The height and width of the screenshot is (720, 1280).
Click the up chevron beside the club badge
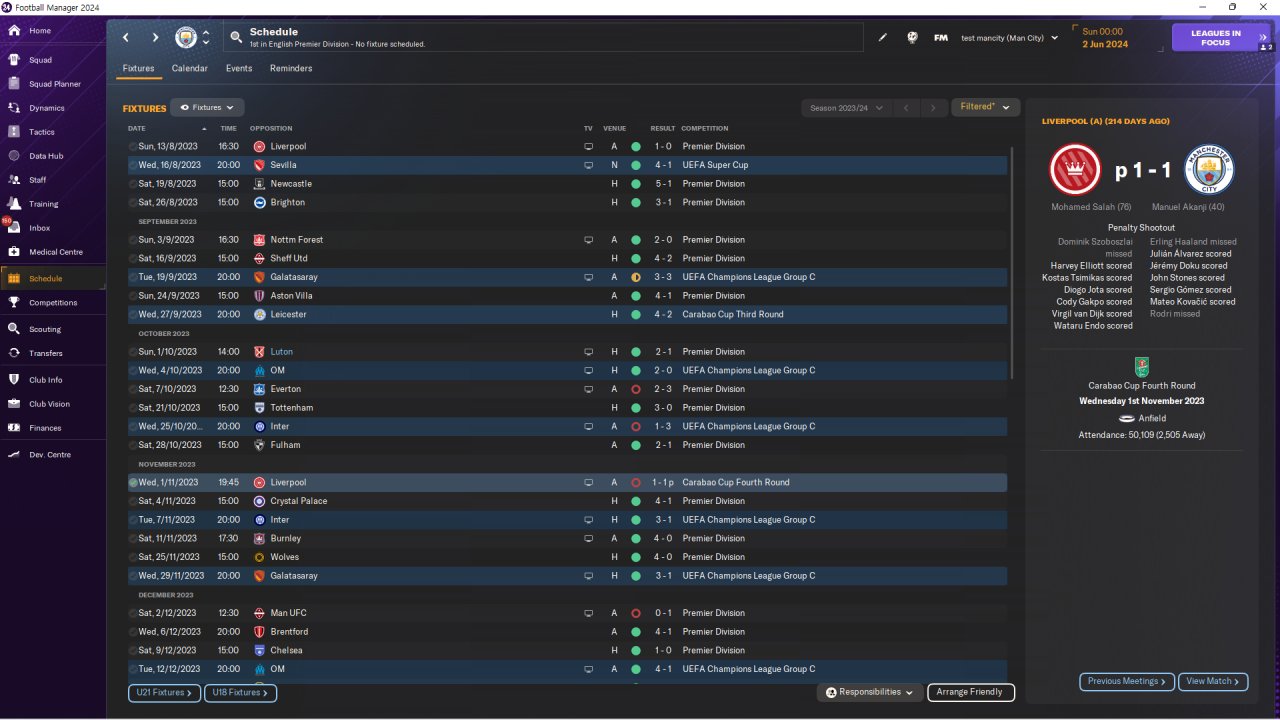click(206, 33)
